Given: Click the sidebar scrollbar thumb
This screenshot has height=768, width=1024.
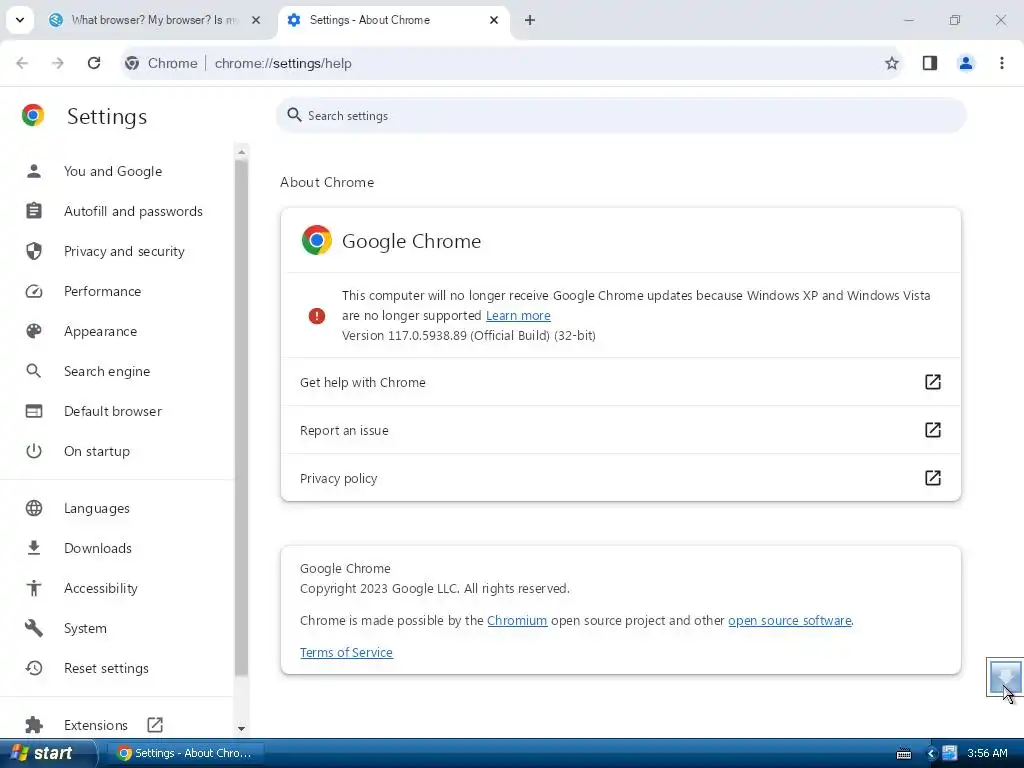Looking at the screenshot, I should [x=242, y=418].
